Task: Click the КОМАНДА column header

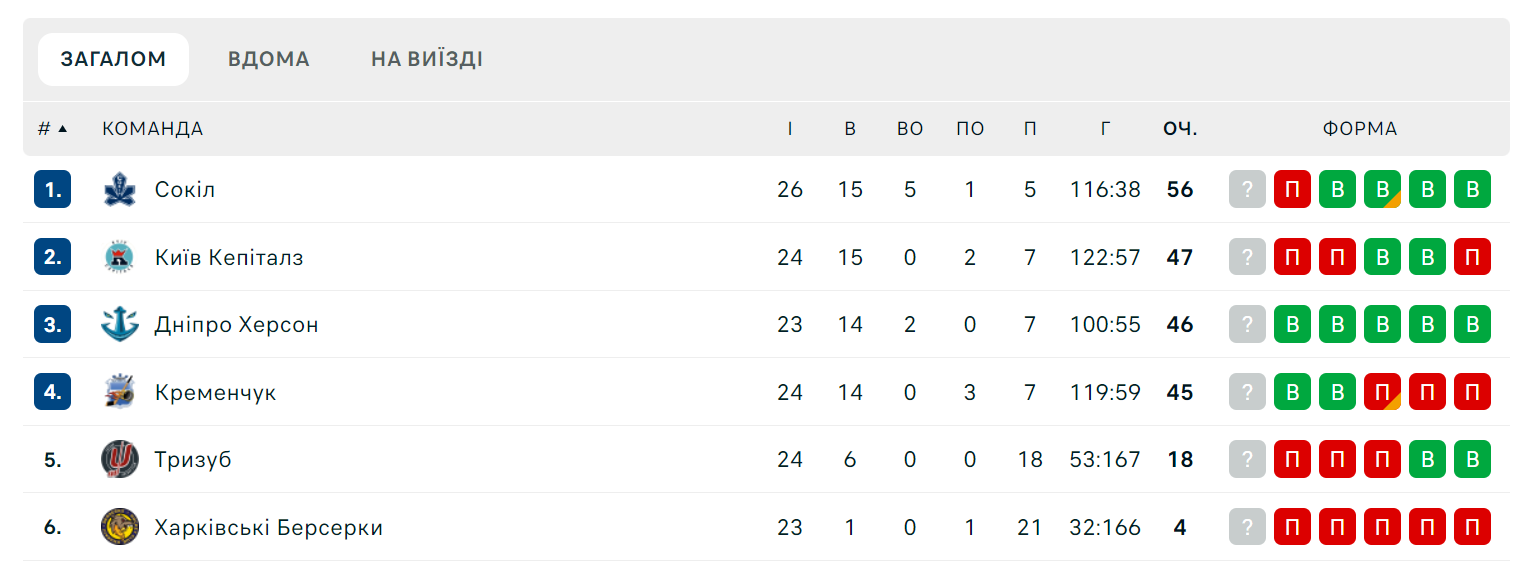Action: (x=152, y=129)
